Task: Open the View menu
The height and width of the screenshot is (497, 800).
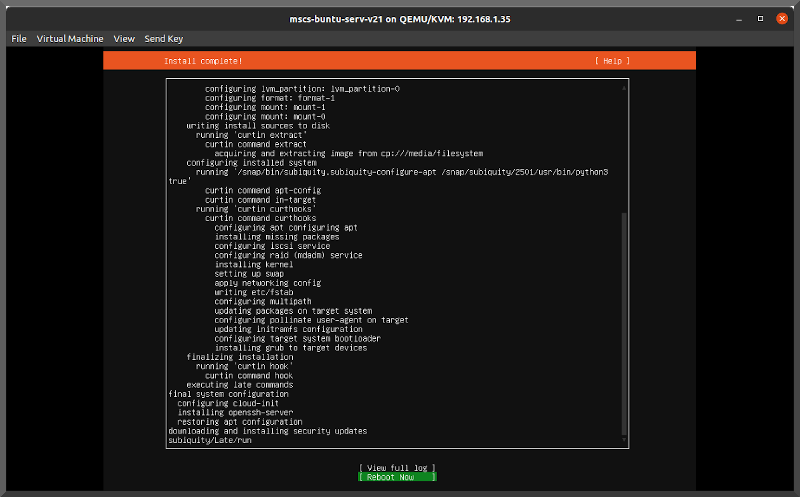Action: point(124,38)
